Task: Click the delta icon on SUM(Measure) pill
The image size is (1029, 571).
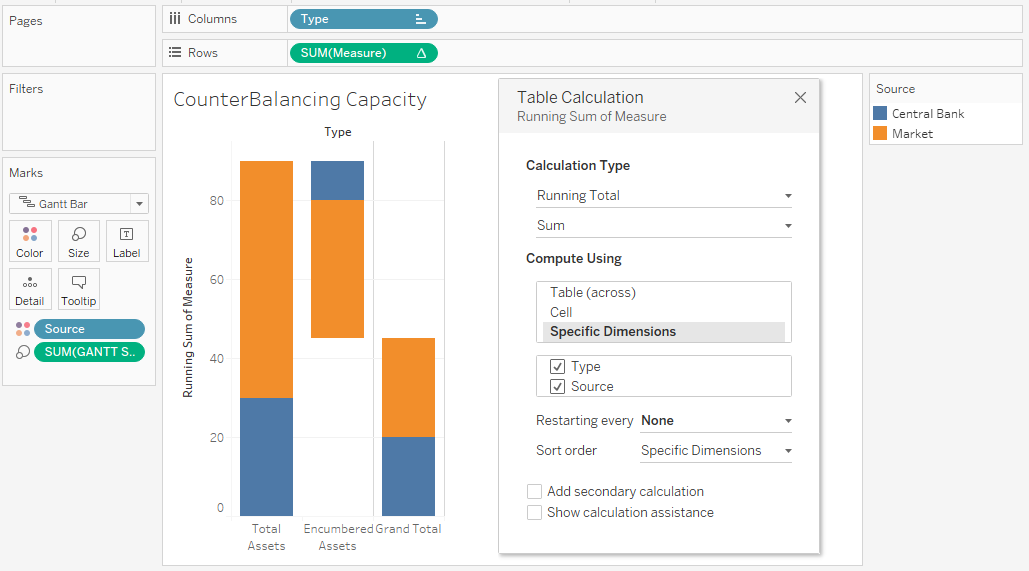Action: (421, 53)
